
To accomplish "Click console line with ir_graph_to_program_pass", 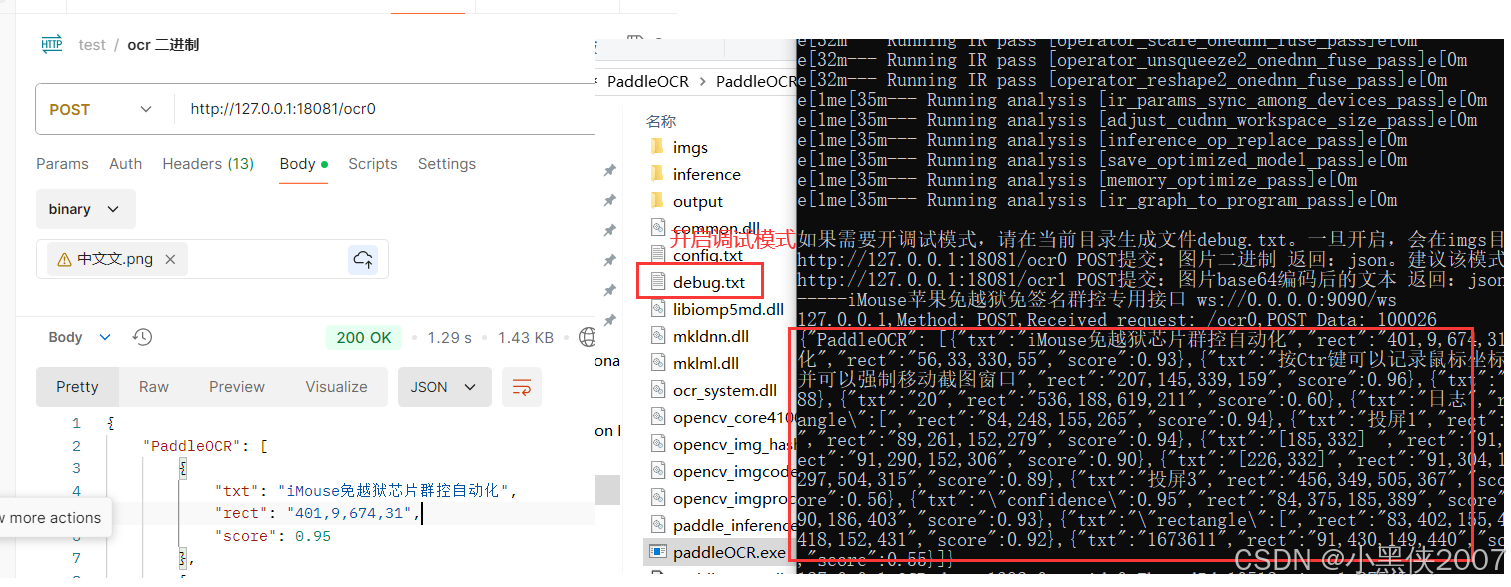I will coord(1097,200).
